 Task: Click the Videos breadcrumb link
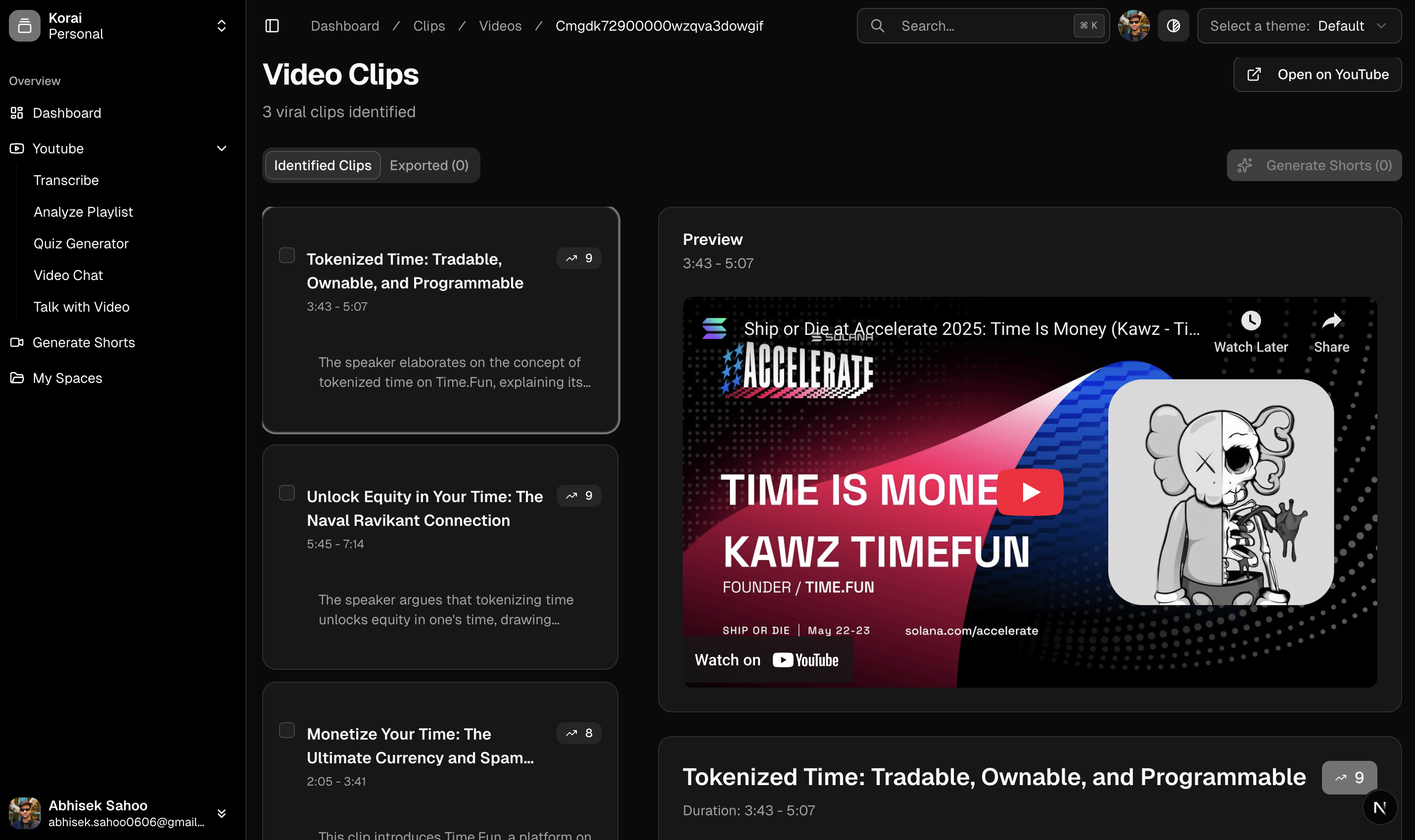(500, 26)
